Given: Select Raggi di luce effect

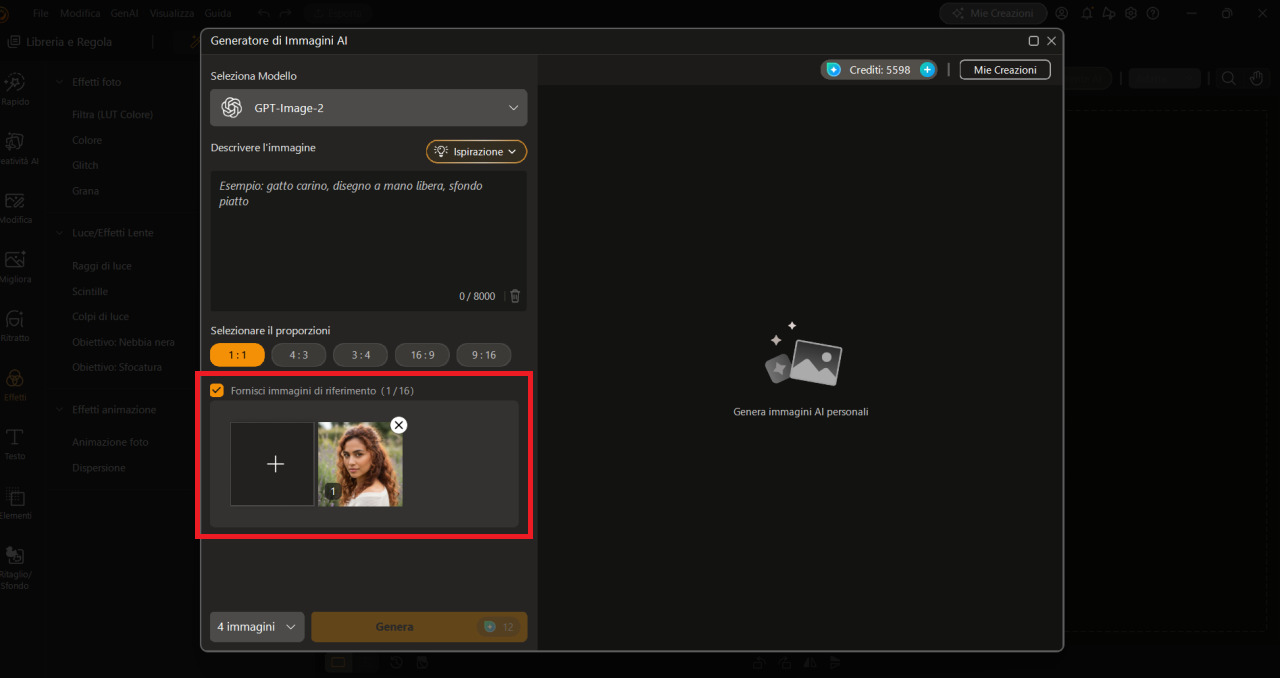Looking at the screenshot, I should tap(102, 266).
